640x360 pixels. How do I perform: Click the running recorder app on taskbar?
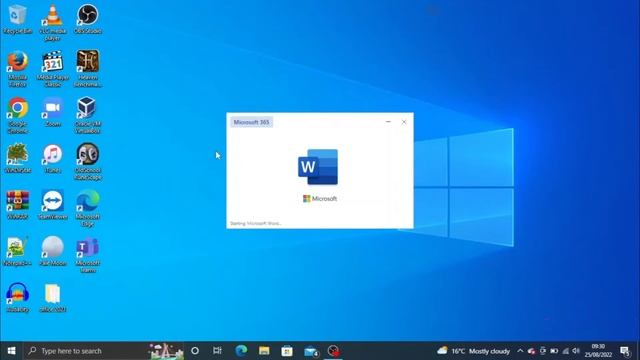pos(333,351)
